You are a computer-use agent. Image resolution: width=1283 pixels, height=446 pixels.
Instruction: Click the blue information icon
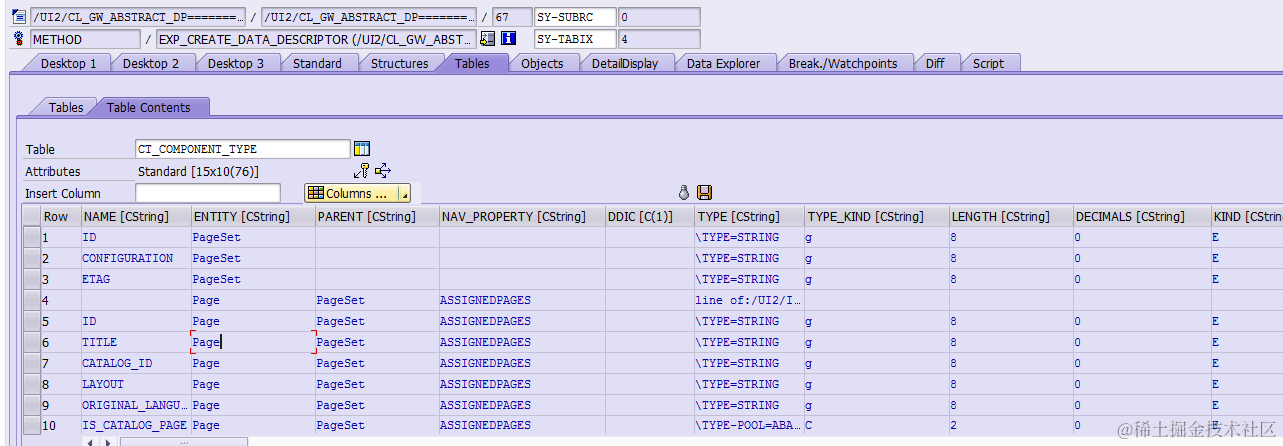(508, 39)
